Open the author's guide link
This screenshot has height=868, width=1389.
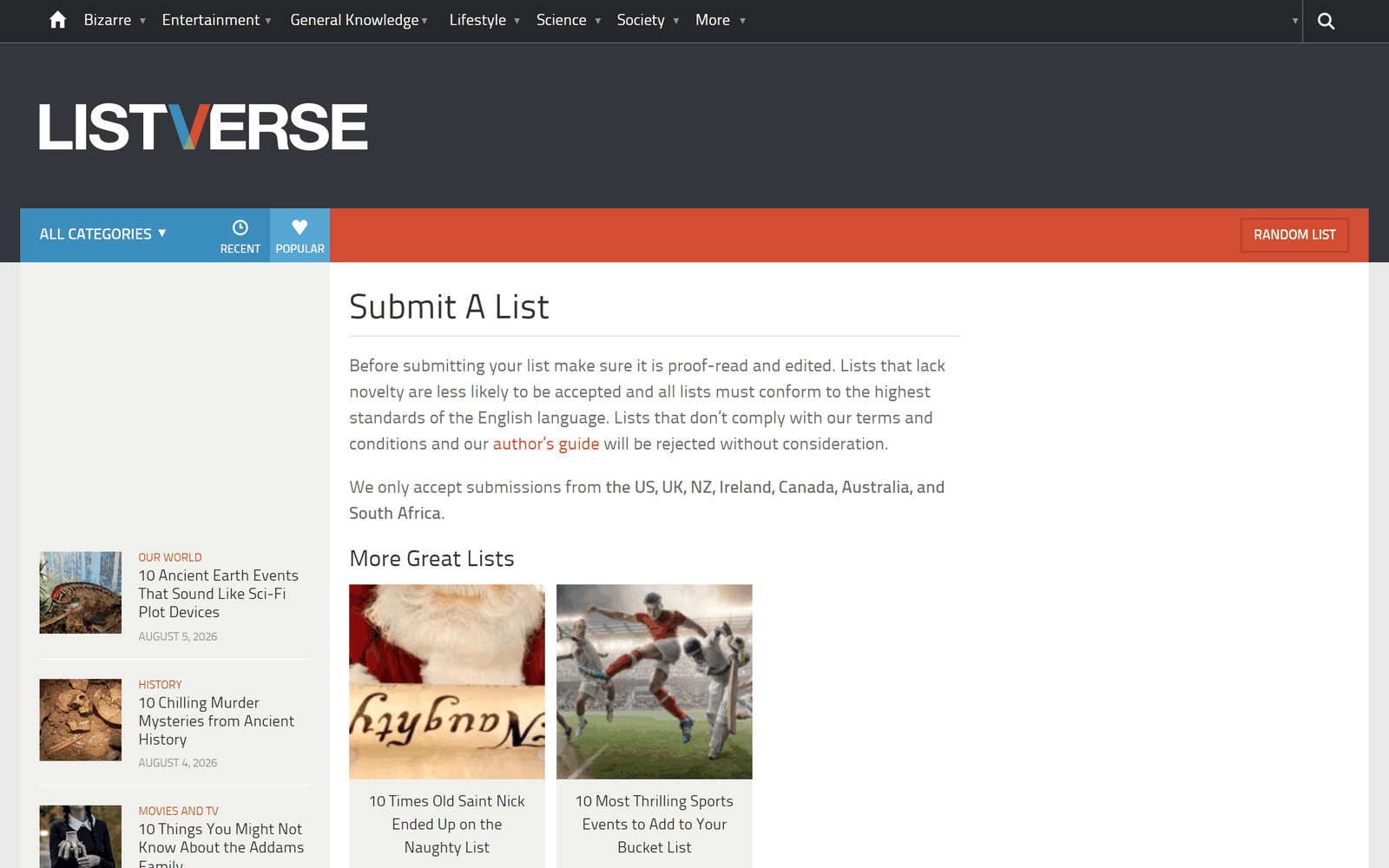pyautogui.click(x=546, y=444)
